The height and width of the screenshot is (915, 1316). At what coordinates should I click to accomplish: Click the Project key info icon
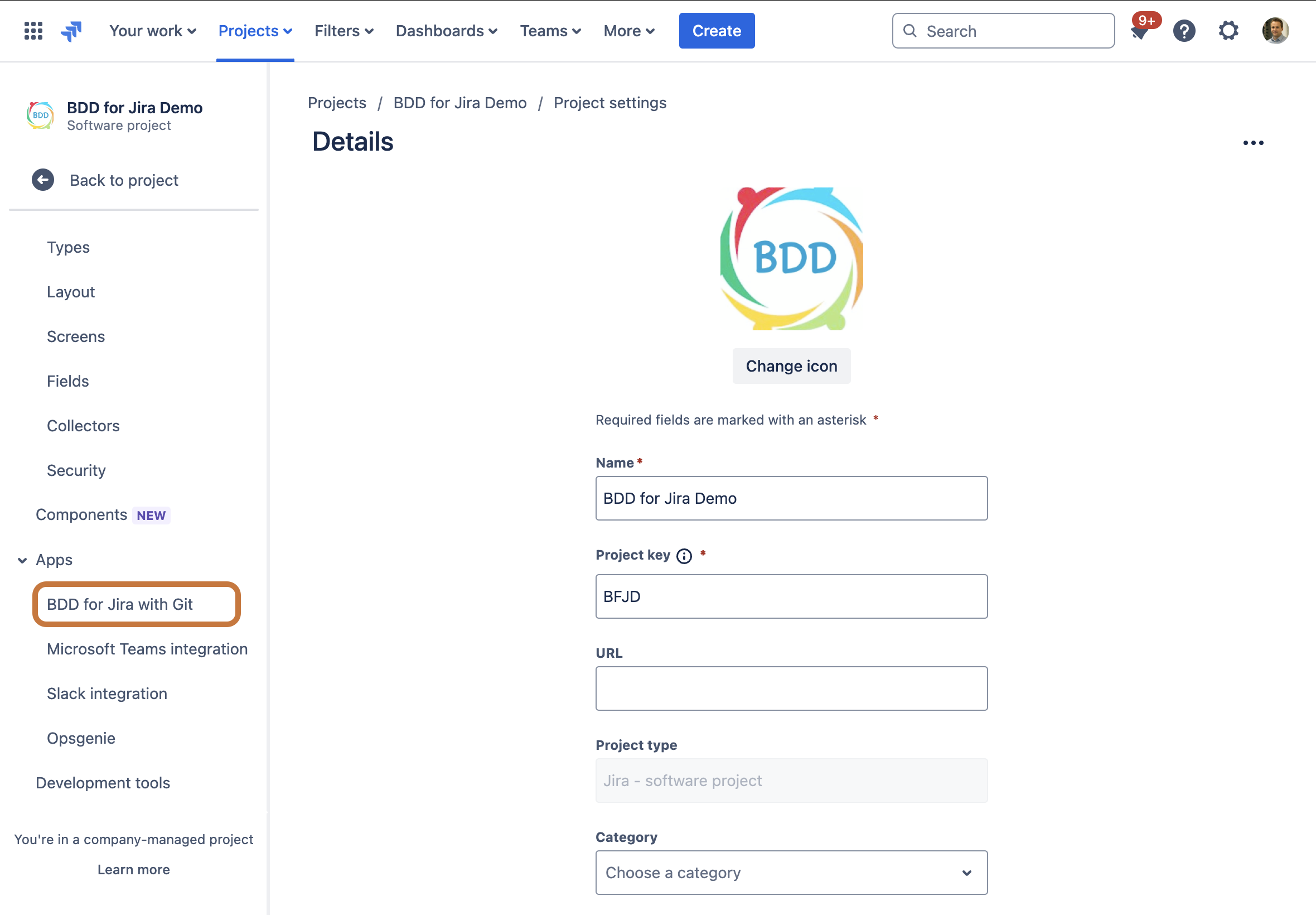pyautogui.click(x=684, y=556)
